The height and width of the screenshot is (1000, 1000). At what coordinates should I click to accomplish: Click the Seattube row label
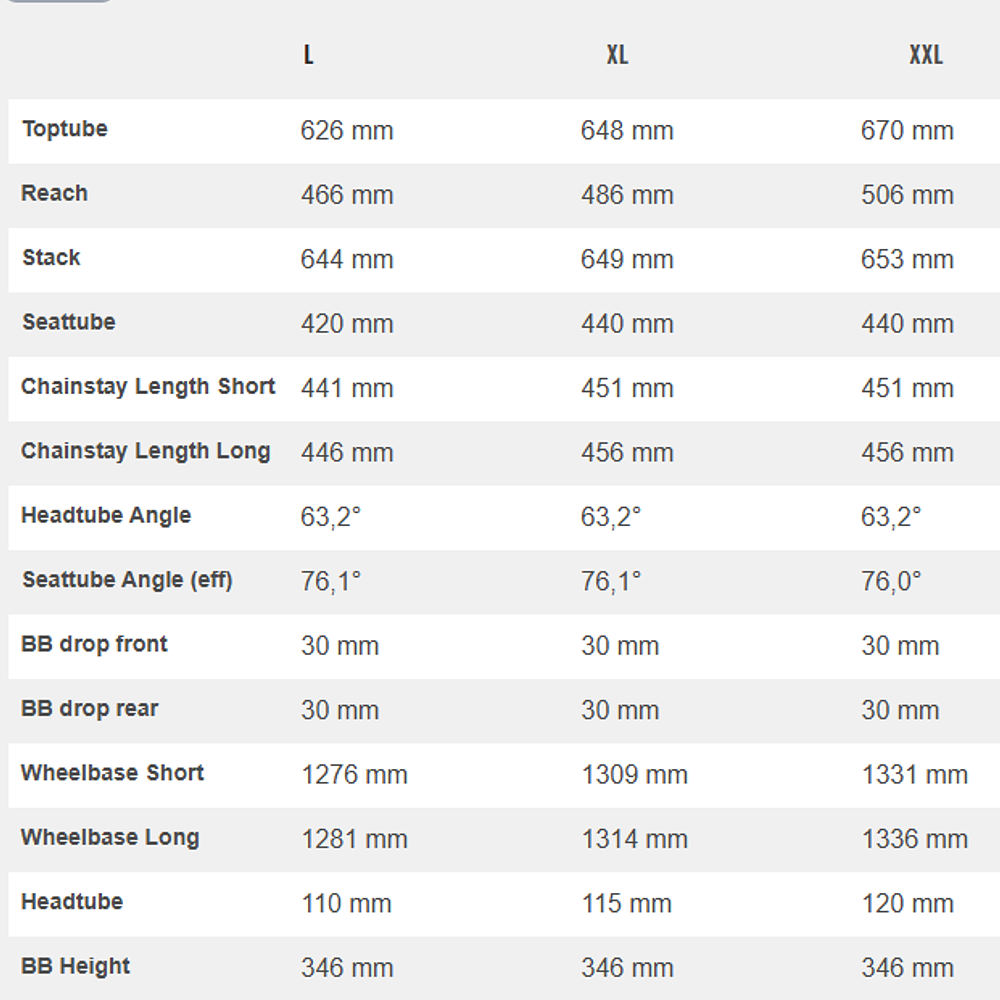[68, 322]
